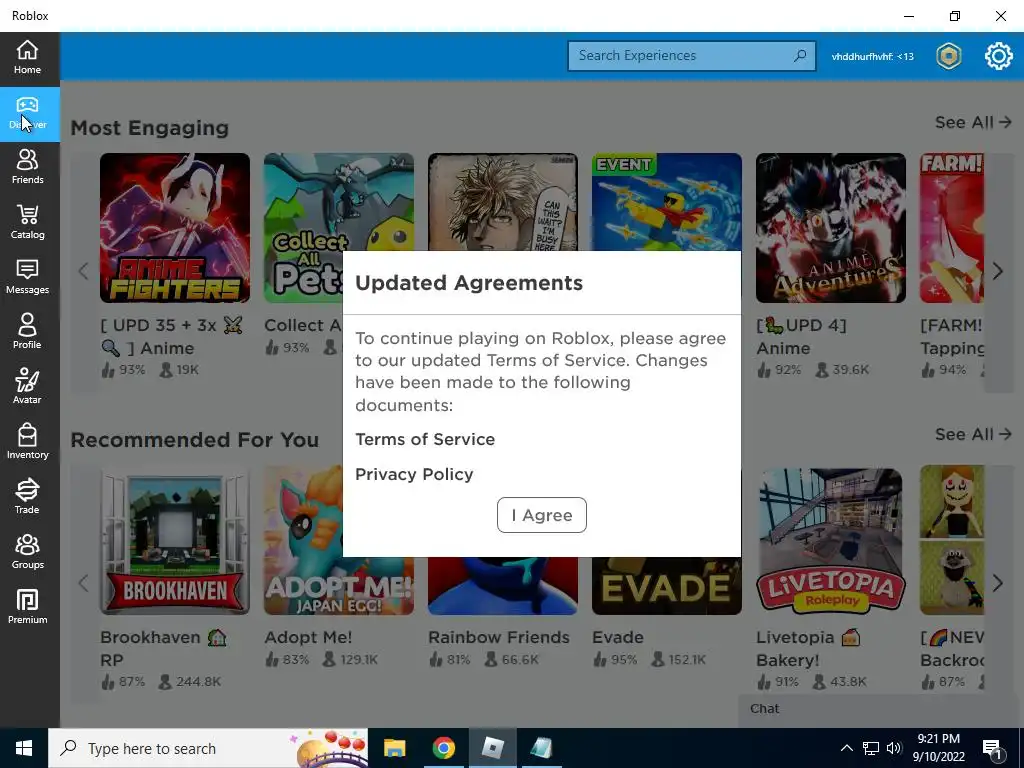Open the Anime Fighters thumbnail
The height and width of the screenshot is (768, 1024).
coord(175,228)
